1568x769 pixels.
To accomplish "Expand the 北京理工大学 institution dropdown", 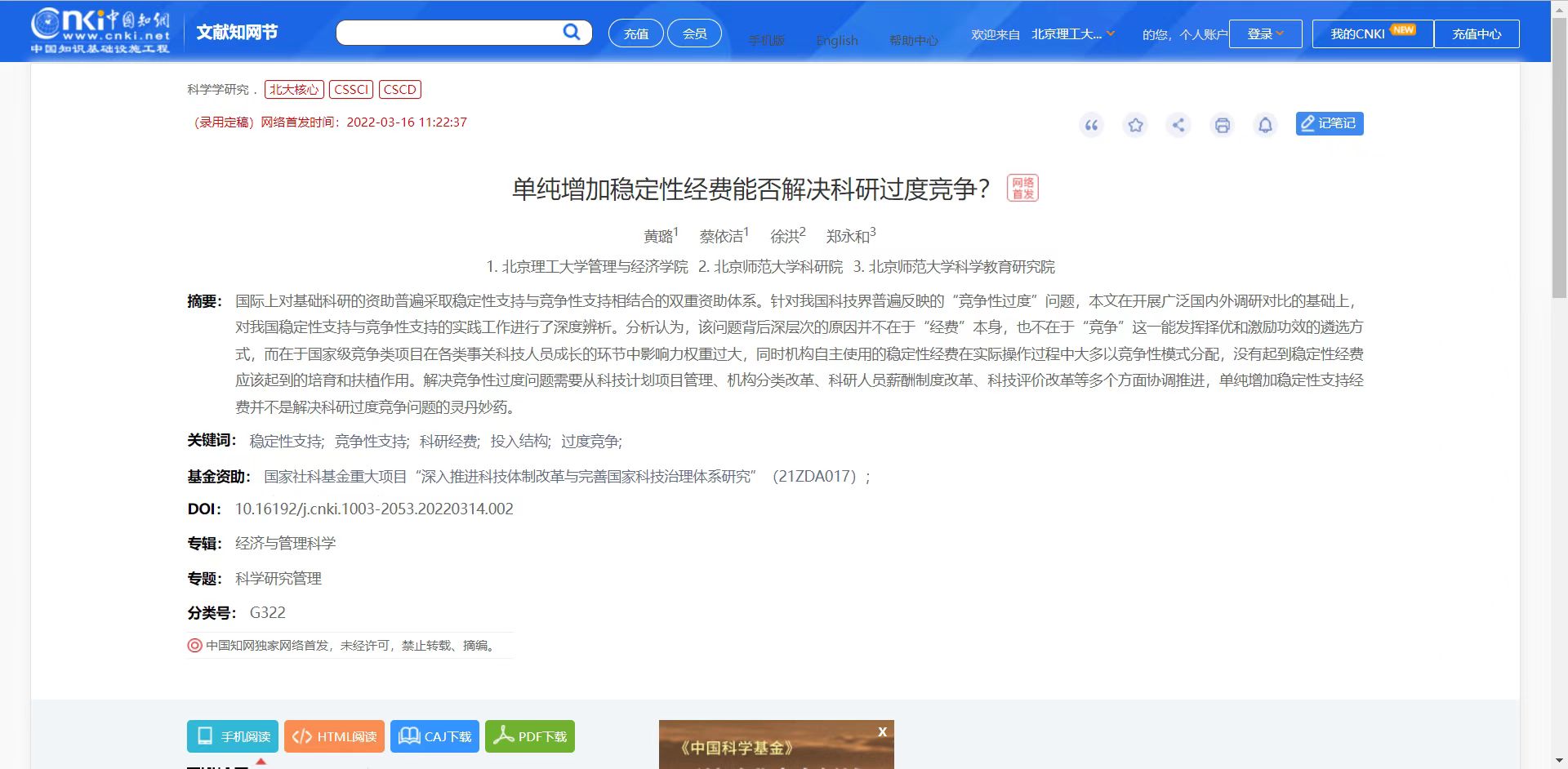I will click(1071, 34).
